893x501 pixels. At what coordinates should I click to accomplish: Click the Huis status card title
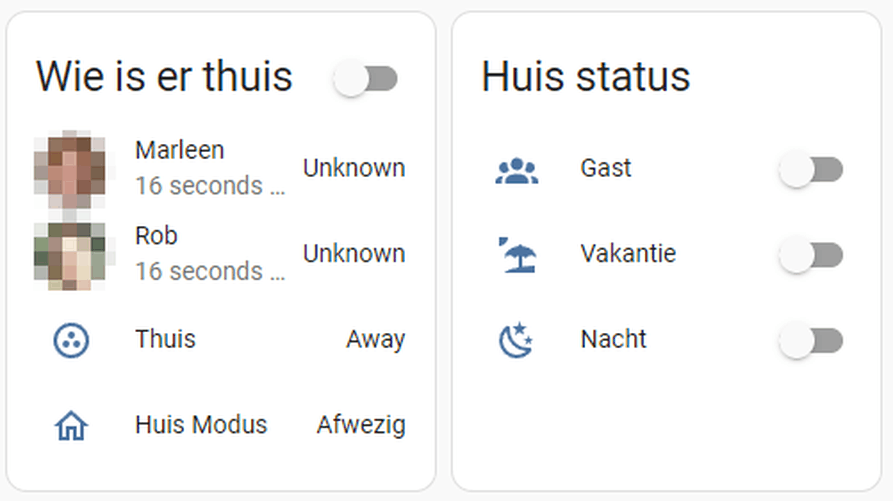pyautogui.click(x=585, y=77)
